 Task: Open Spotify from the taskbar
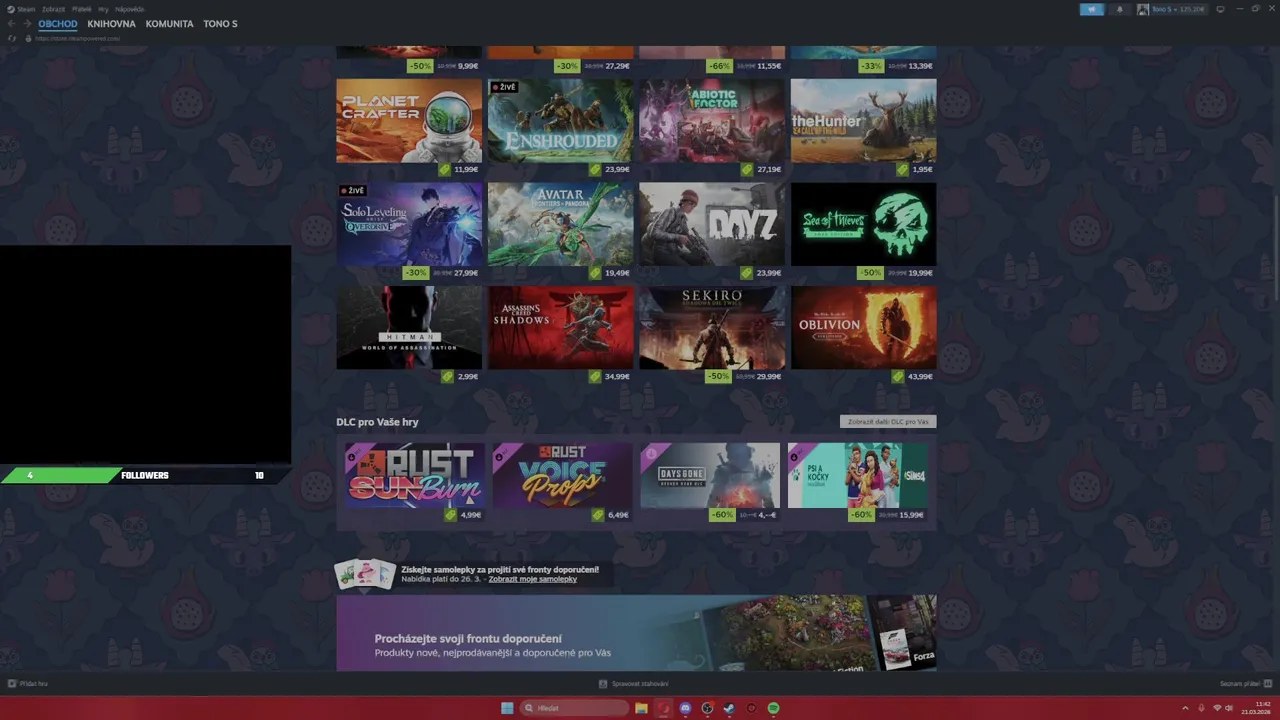click(773, 708)
